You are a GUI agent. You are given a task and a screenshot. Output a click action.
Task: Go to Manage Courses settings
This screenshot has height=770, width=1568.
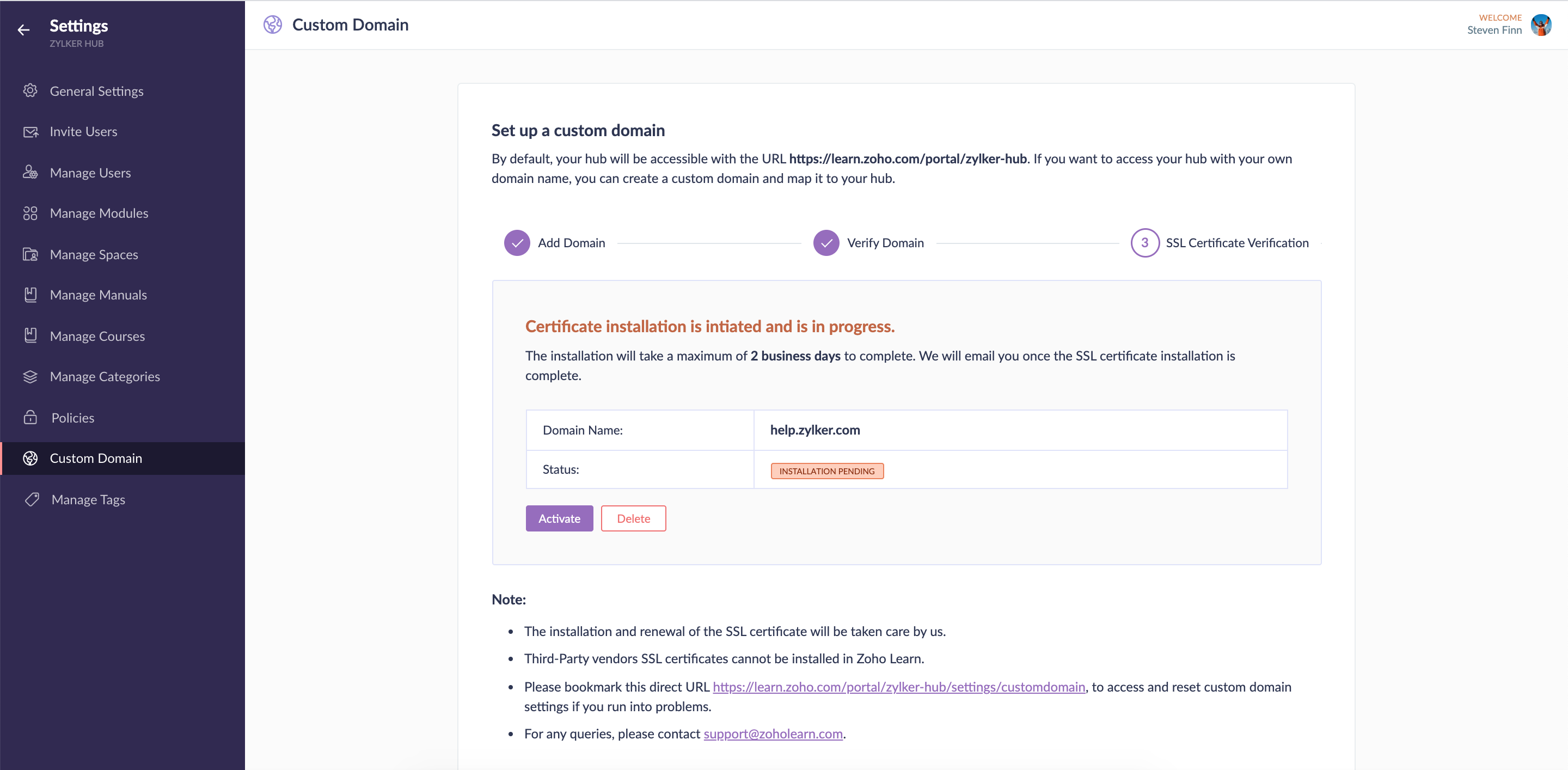tap(97, 336)
